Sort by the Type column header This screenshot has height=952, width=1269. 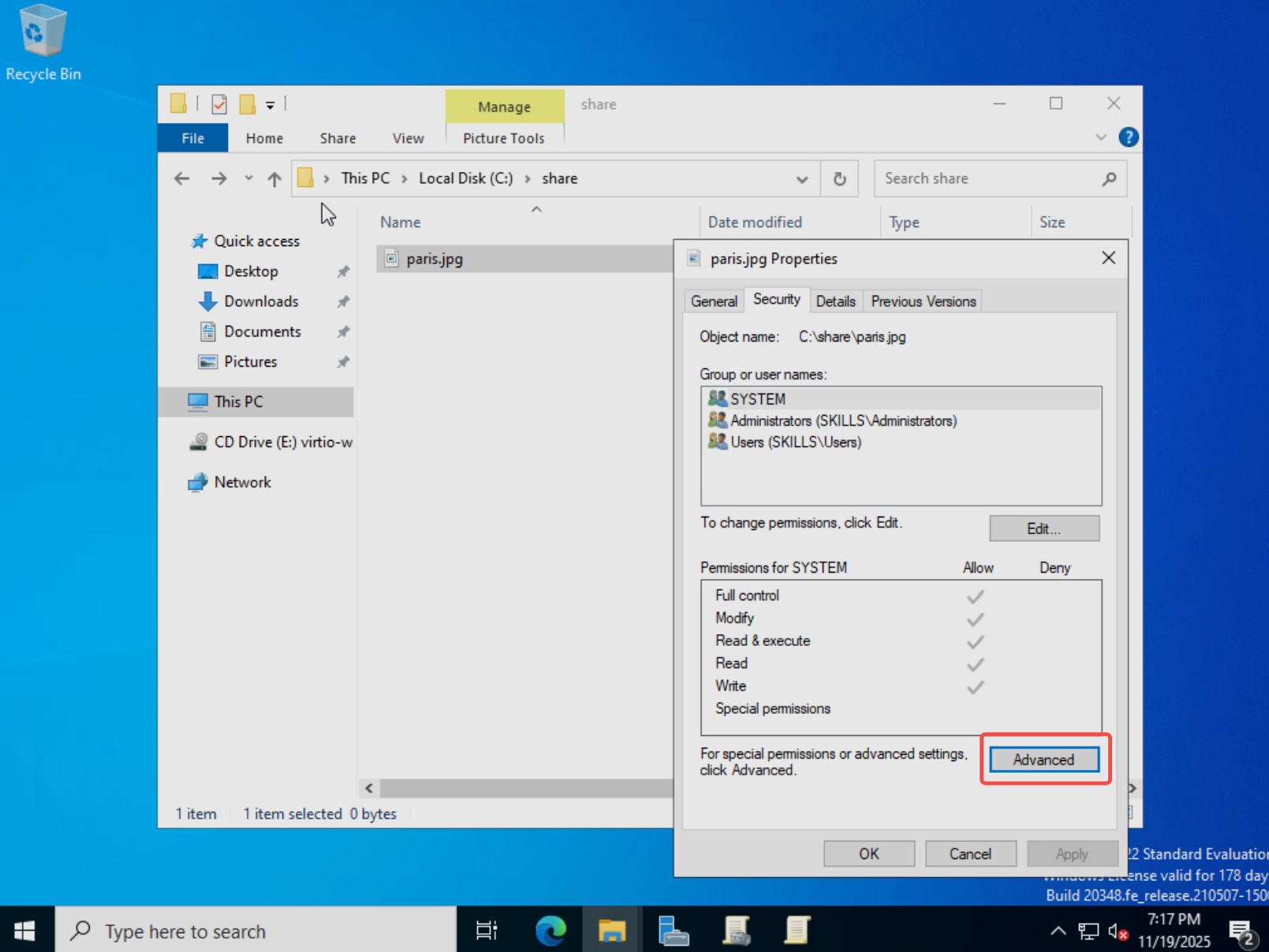tap(955, 222)
